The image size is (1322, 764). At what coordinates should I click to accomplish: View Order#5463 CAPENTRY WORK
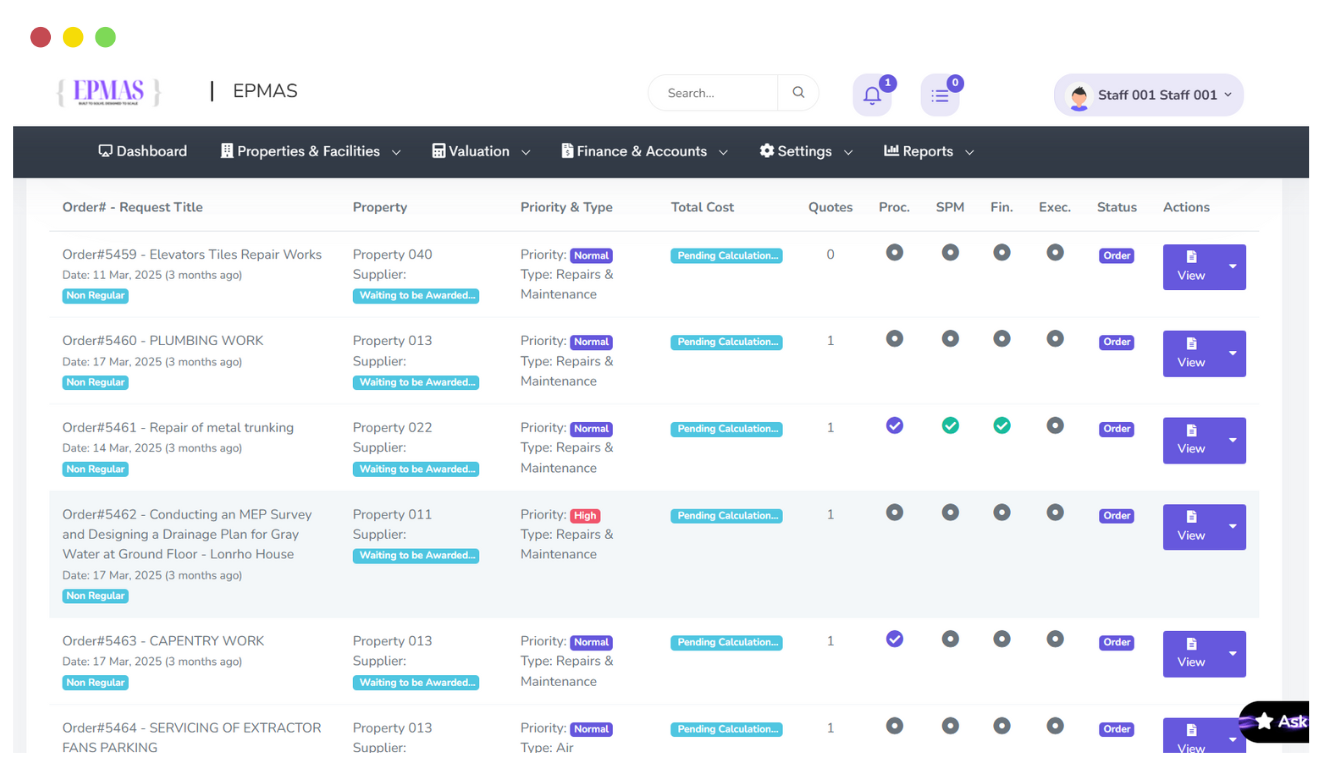coord(1191,654)
